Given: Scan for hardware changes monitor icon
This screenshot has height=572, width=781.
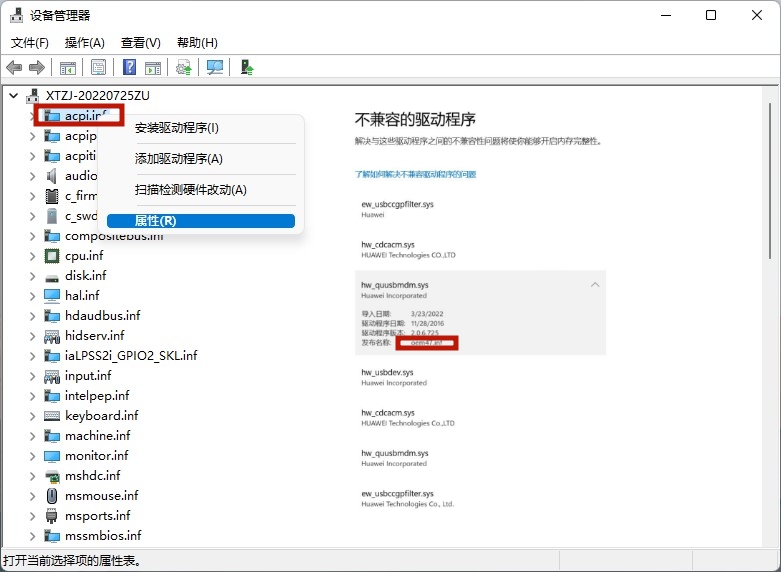Looking at the screenshot, I should tap(215, 67).
